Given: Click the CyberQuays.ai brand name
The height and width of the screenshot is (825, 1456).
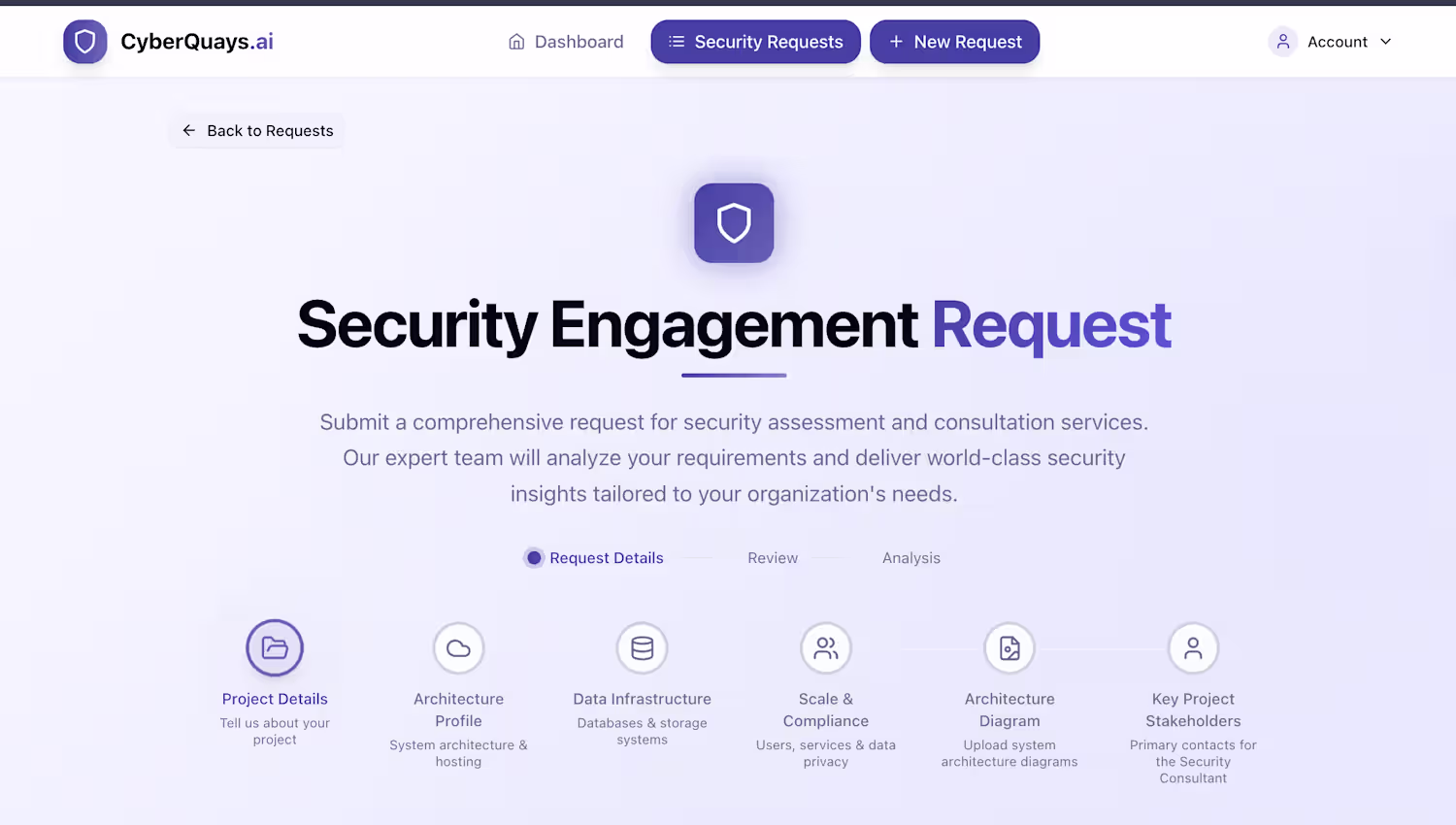Looking at the screenshot, I should pyautogui.click(x=197, y=42).
